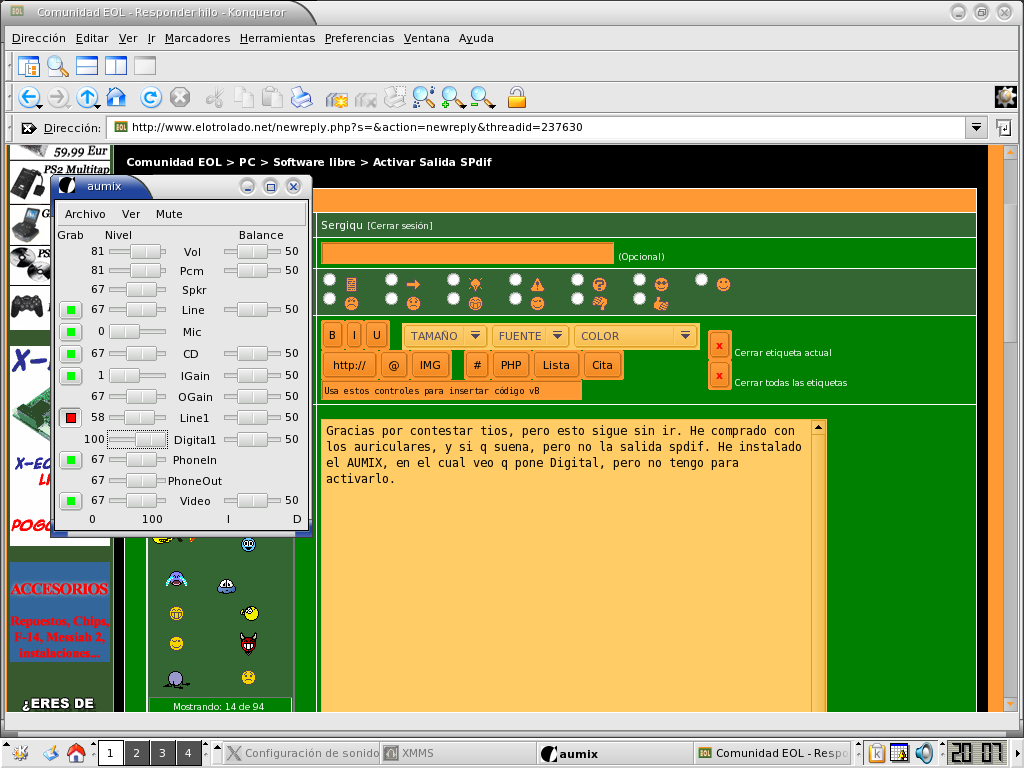Click the optional title input field
1024x768 pixels.
[x=467, y=254]
